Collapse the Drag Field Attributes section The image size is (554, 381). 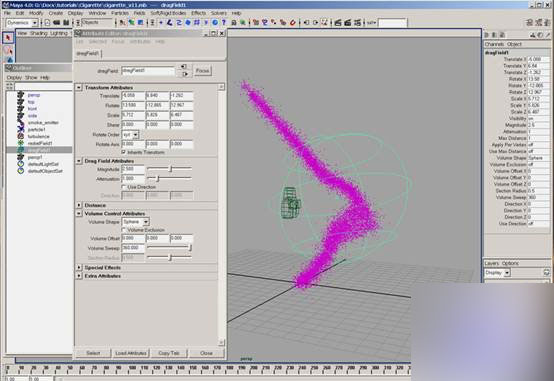[x=79, y=161]
